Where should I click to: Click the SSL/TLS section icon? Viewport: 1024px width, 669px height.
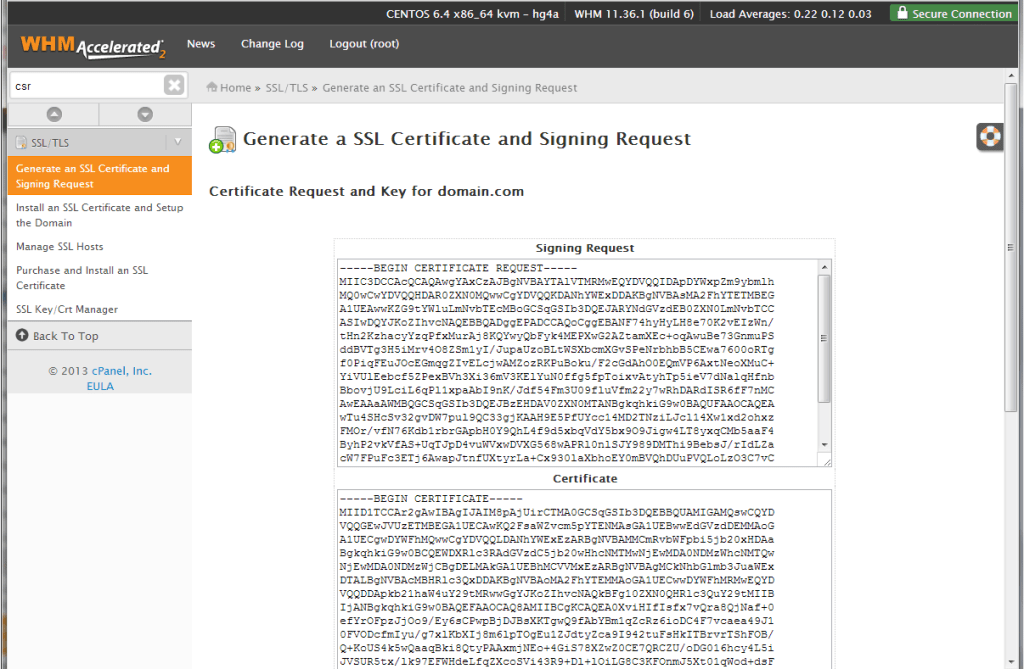(22, 142)
